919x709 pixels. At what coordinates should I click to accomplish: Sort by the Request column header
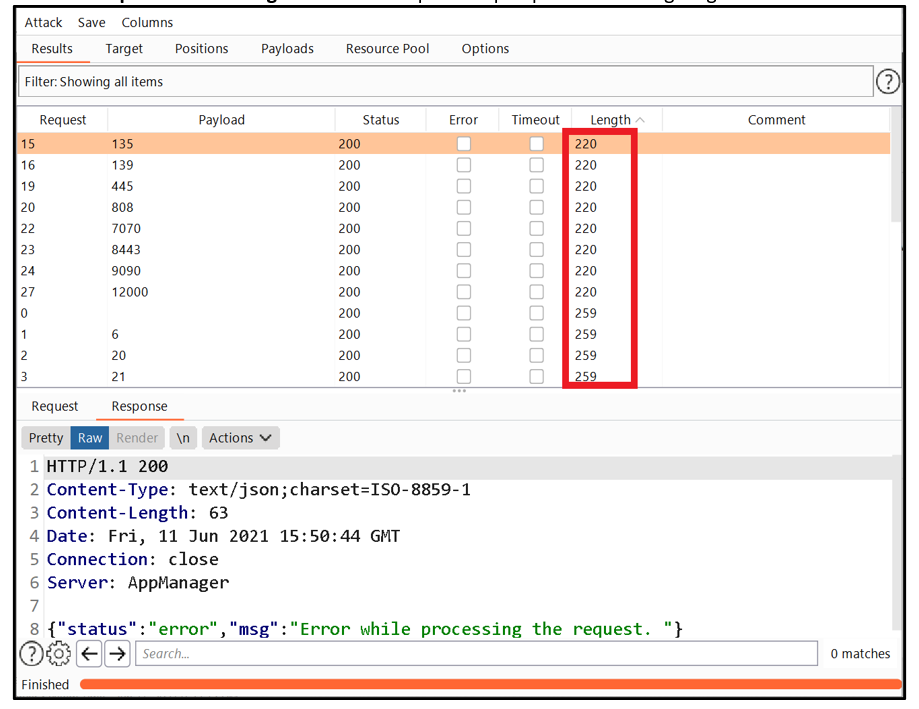tap(62, 120)
